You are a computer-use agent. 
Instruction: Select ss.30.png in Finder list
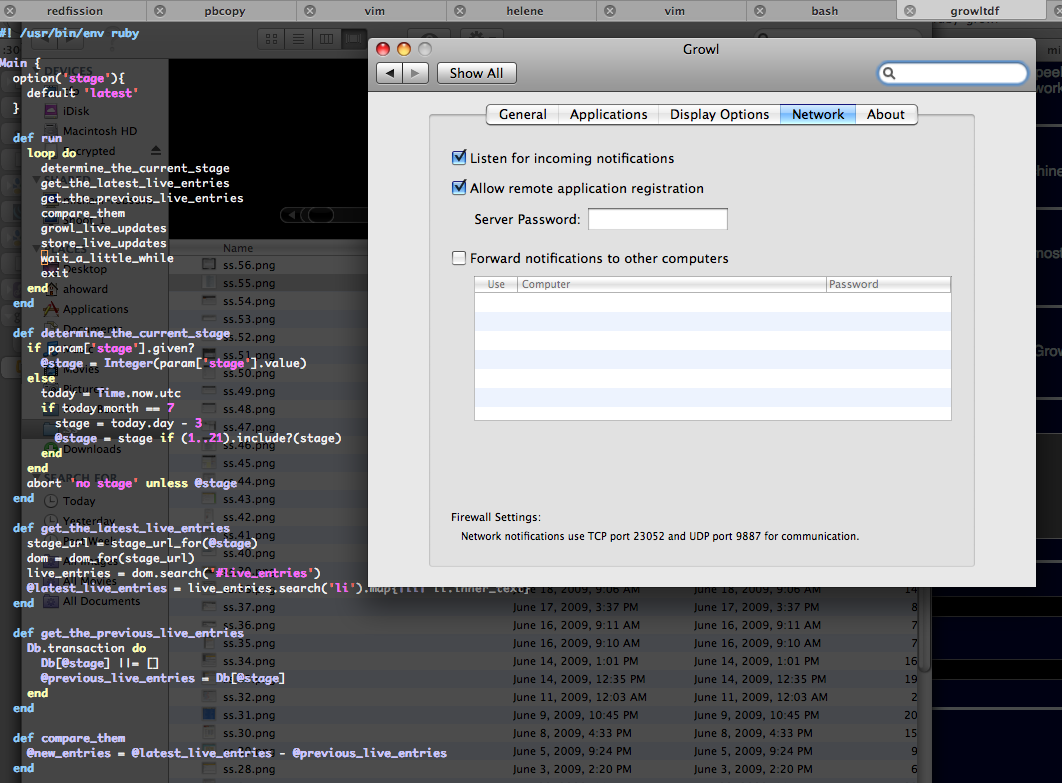(x=249, y=733)
